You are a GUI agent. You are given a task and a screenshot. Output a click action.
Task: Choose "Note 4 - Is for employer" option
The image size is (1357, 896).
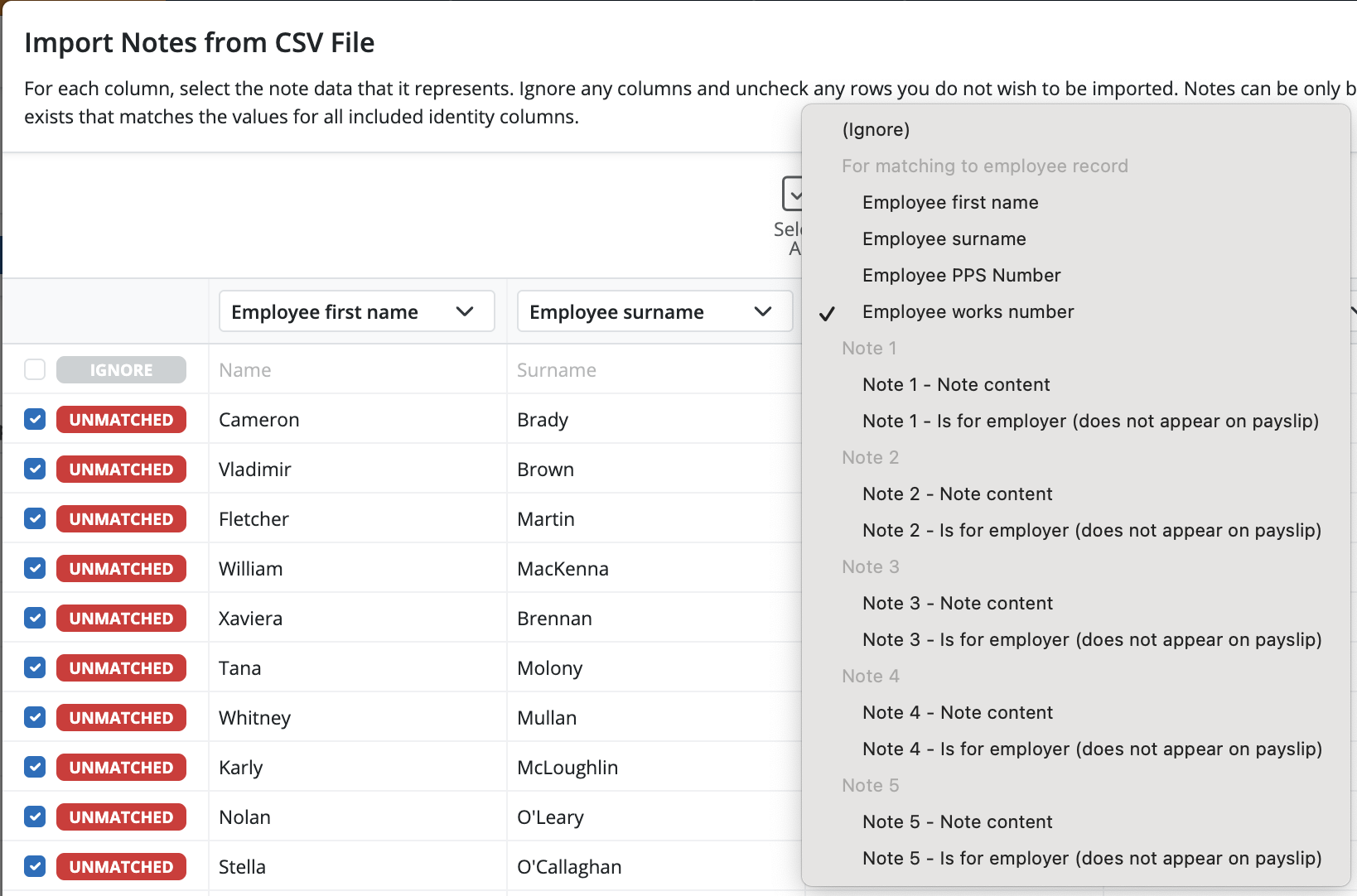[x=1092, y=749]
